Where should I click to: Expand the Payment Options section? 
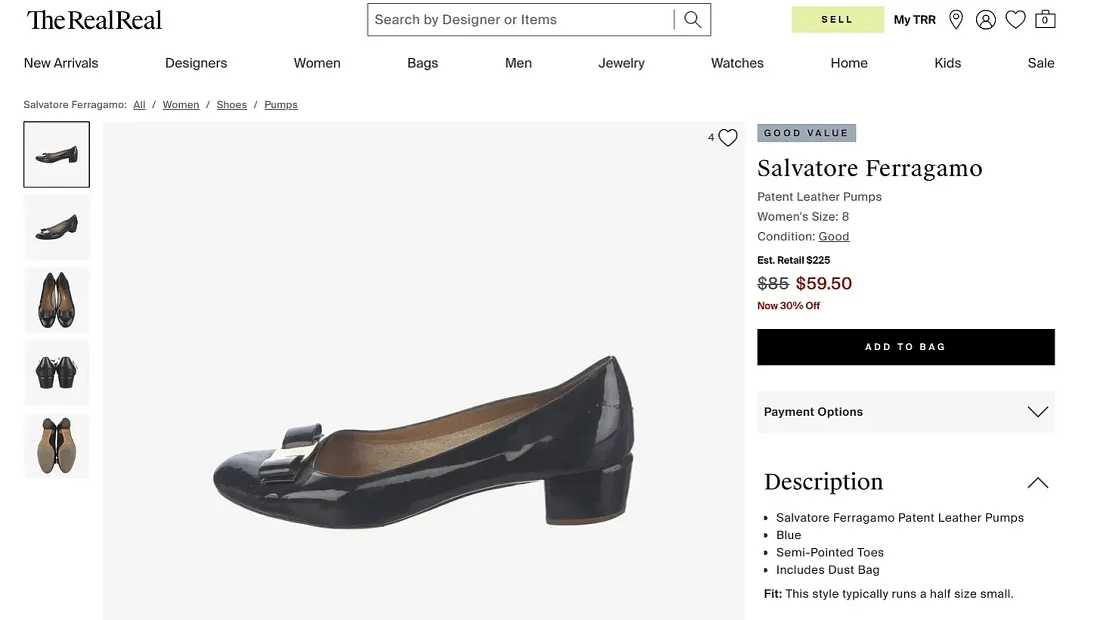pos(906,412)
